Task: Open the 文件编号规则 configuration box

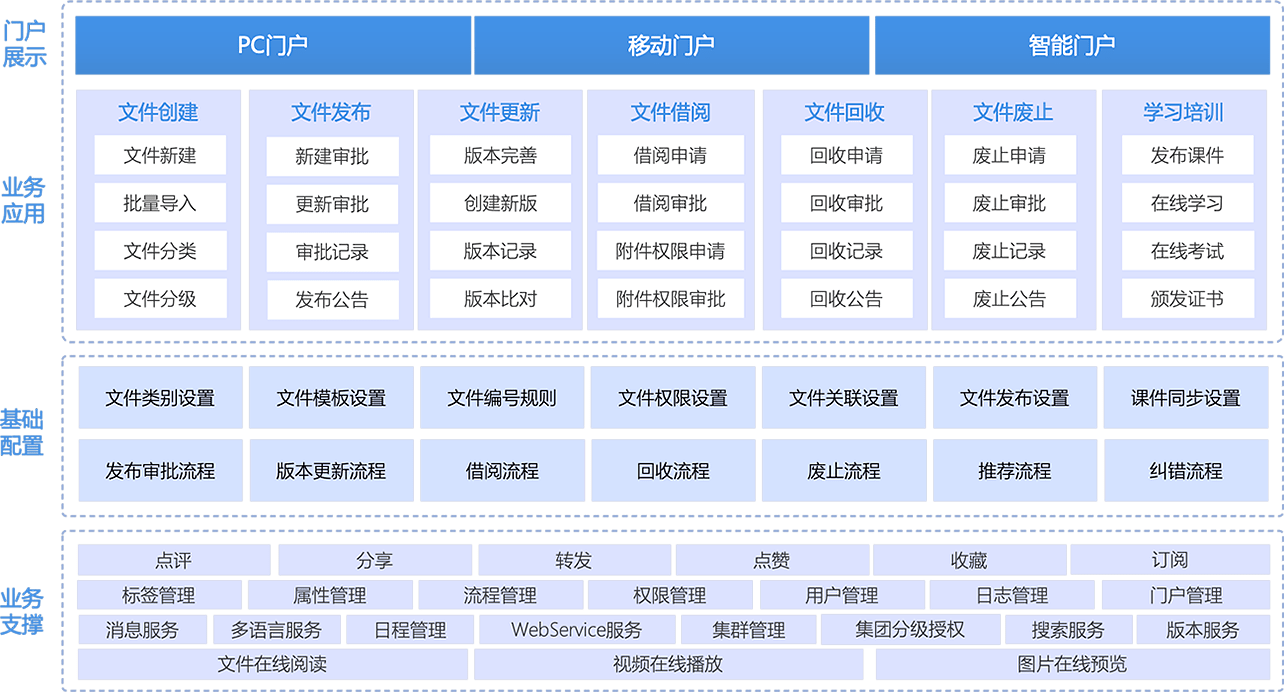Action: [502, 398]
